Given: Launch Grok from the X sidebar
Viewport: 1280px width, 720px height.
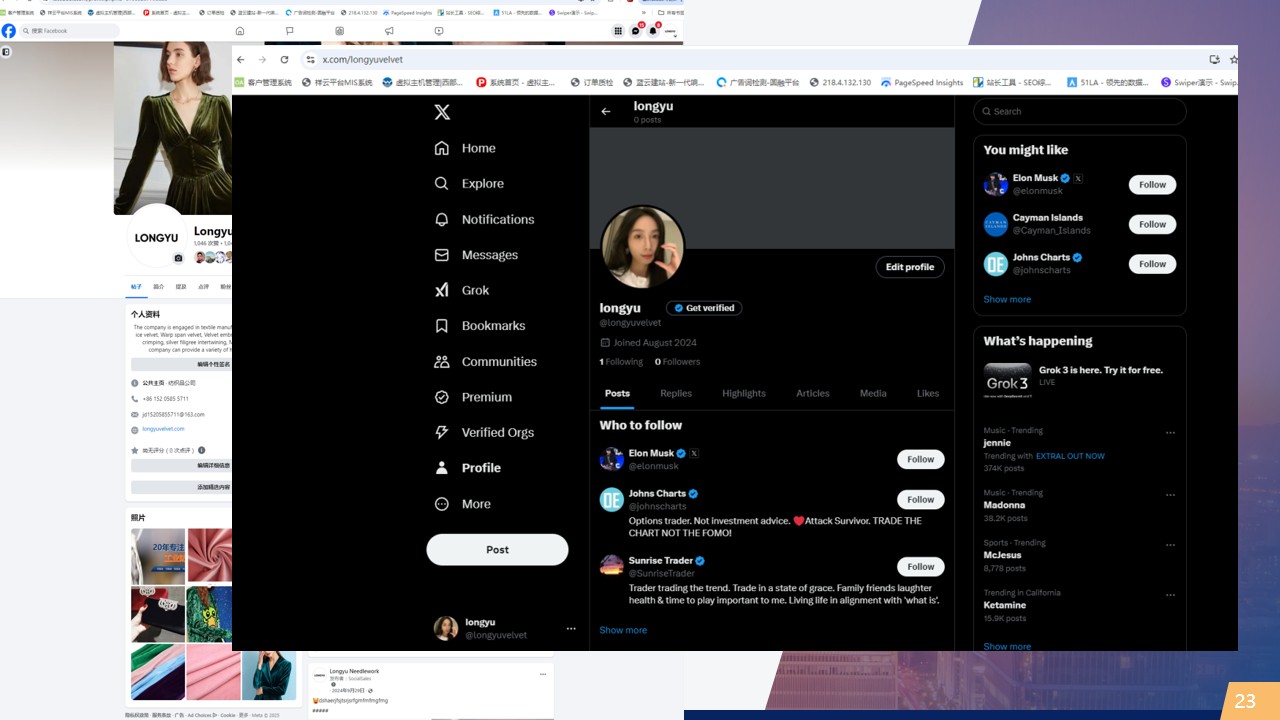Looking at the screenshot, I should coord(461,290).
